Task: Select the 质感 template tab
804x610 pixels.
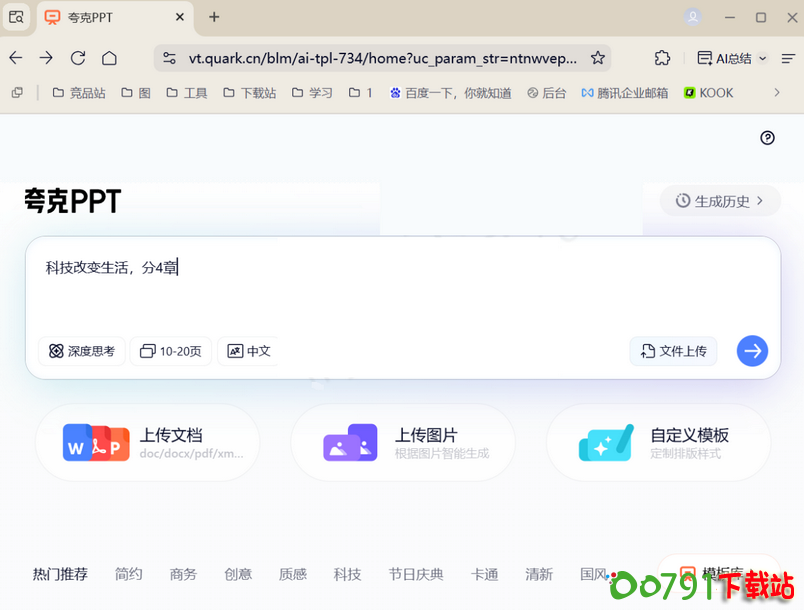Action: (x=293, y=574)
